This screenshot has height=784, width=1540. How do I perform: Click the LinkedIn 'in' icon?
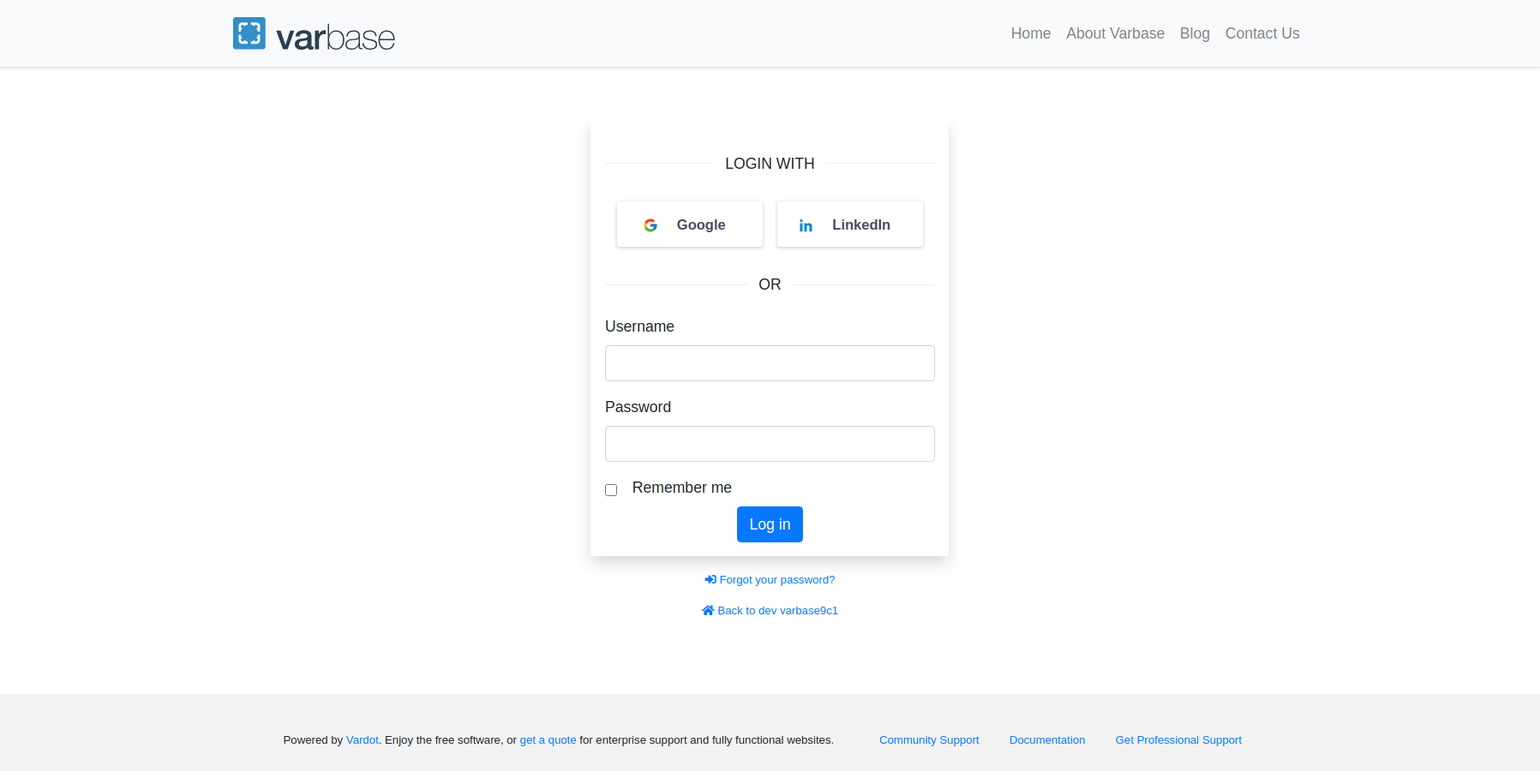pos(806,224)
